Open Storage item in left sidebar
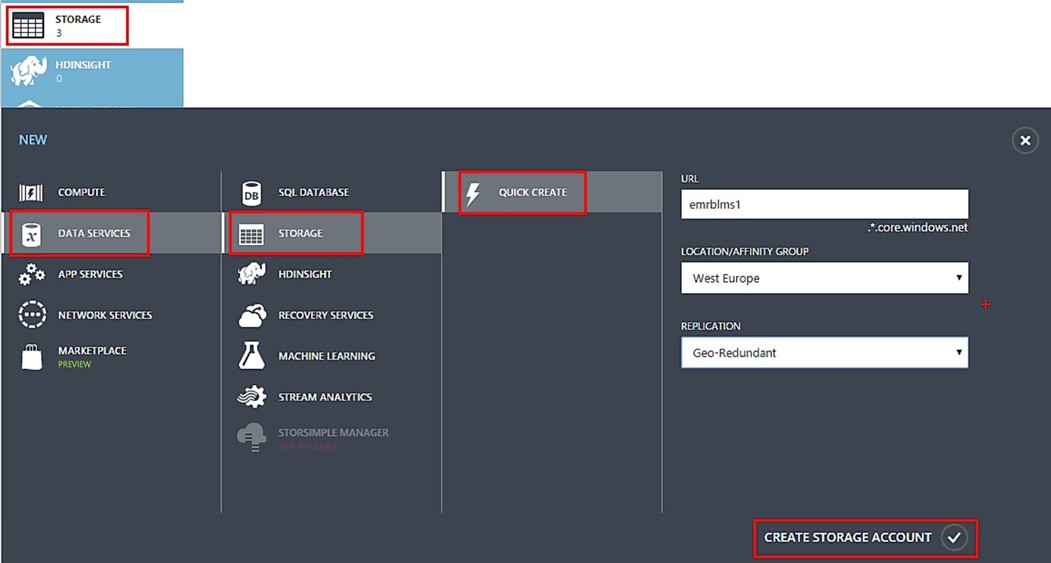Viewport: 1051px width, 563px height. [x=92, y=25]
